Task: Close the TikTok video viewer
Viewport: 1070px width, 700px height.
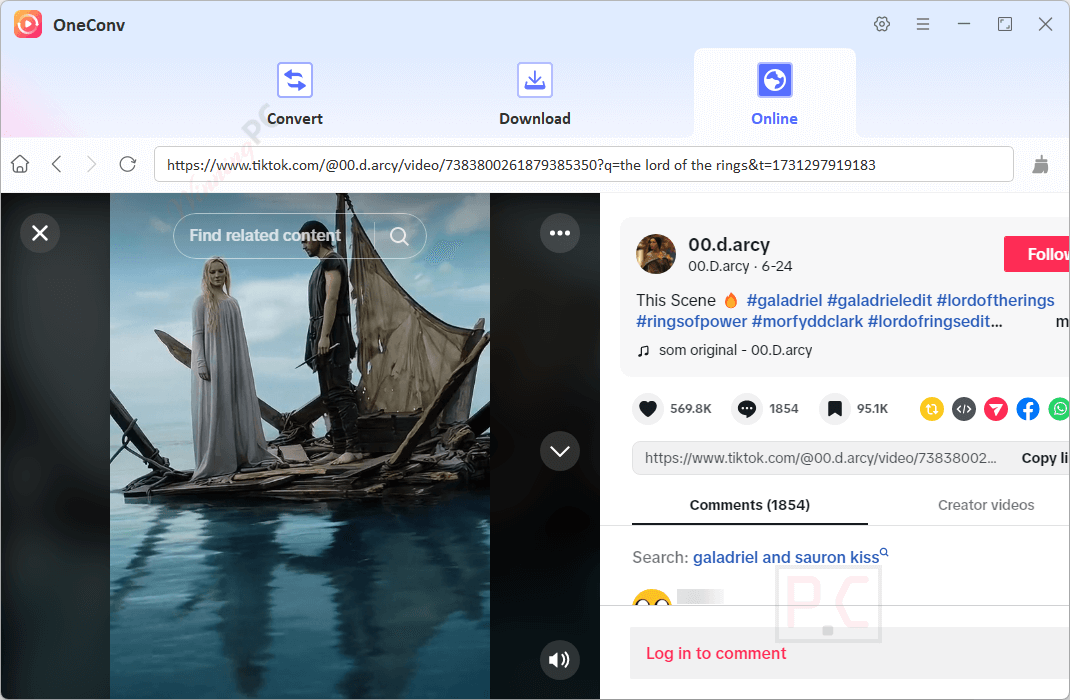Action: click(40, 233)
